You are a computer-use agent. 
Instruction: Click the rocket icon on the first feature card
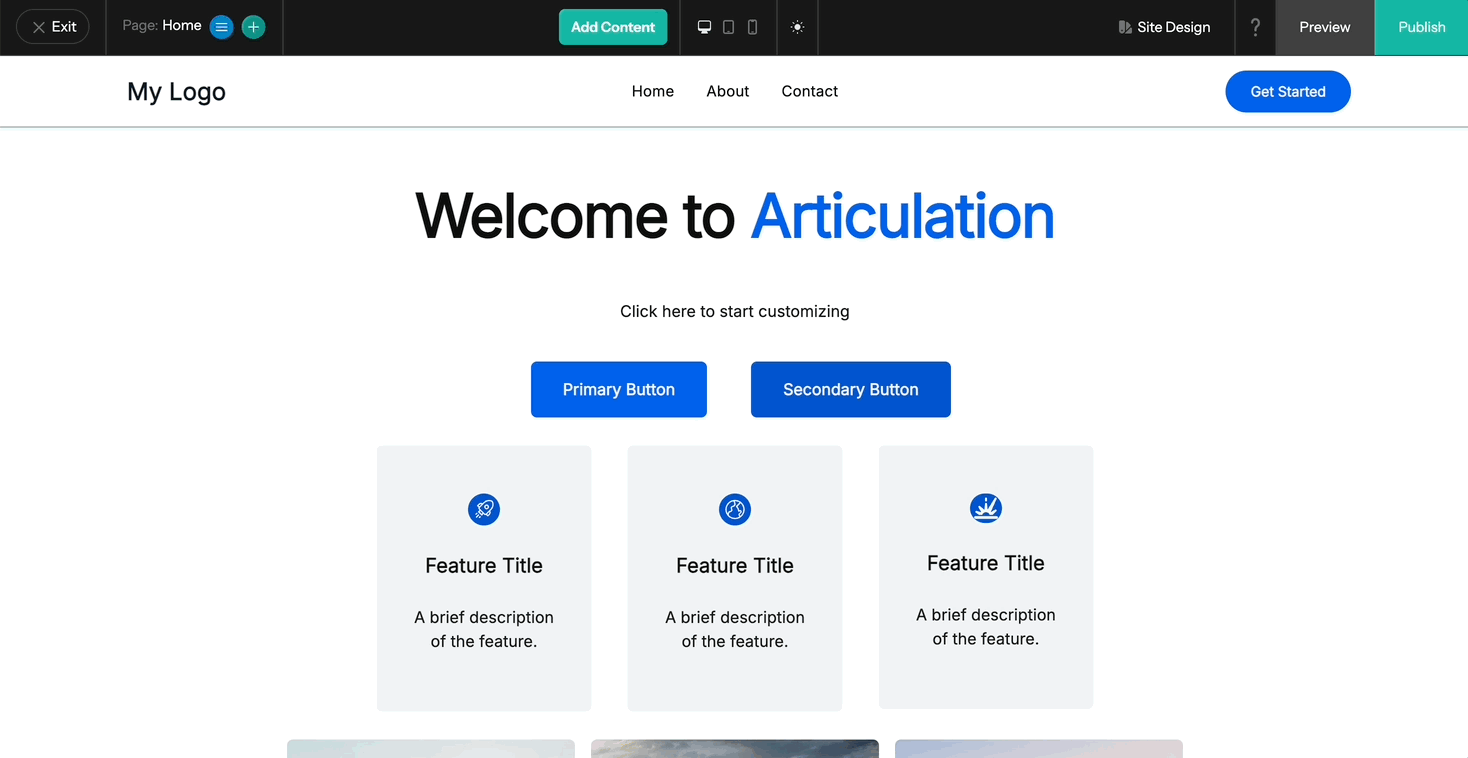[484, 509]
